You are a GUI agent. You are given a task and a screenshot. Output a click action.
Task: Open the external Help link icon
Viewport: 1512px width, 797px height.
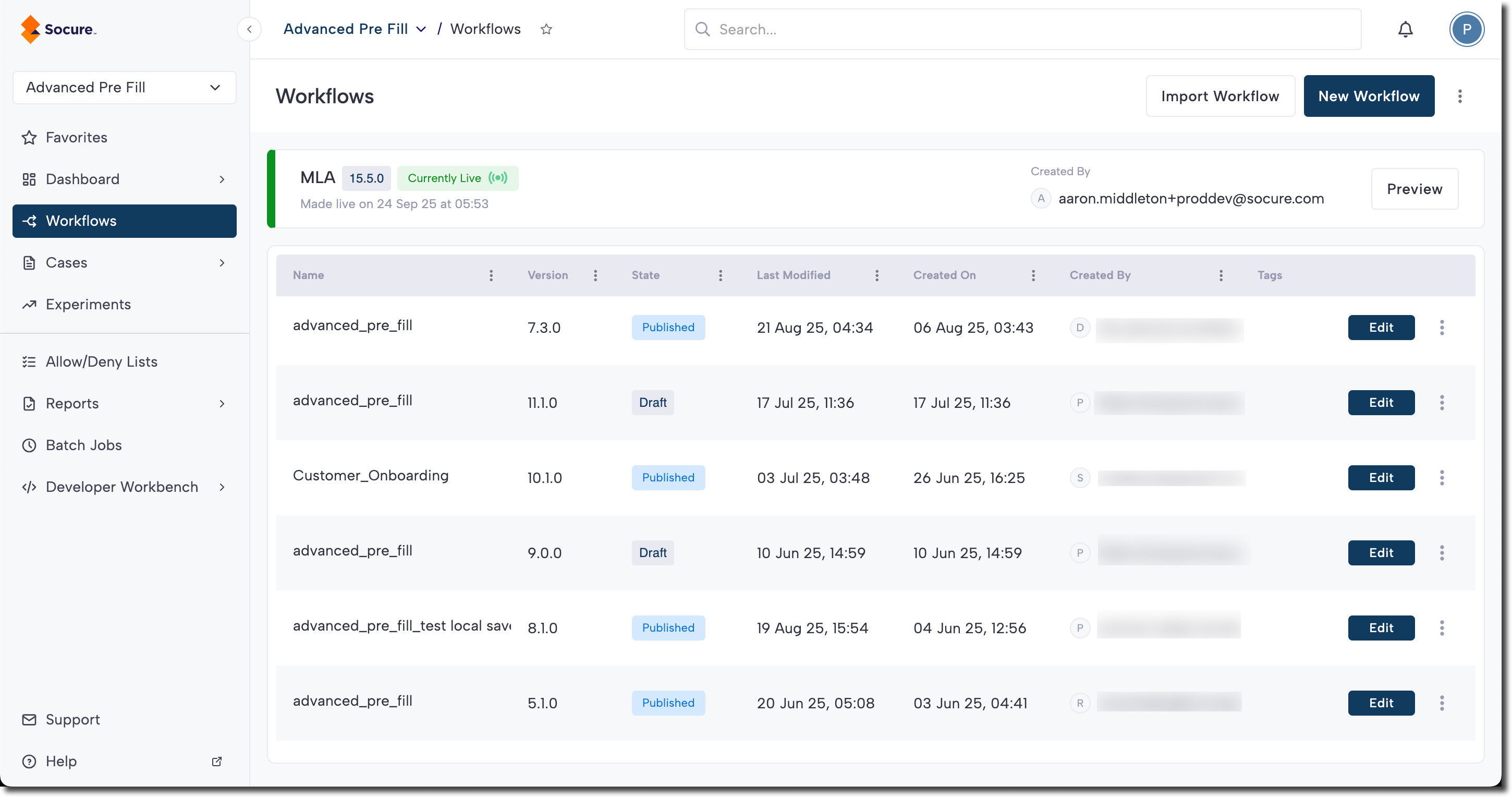(216, 761)
